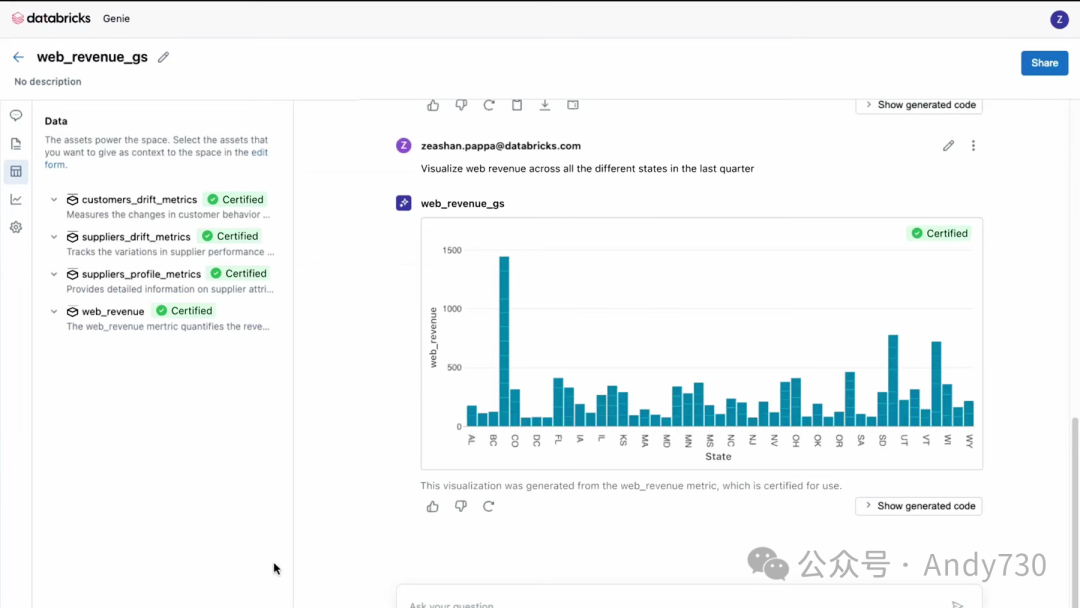Go back using the left arrow
Screen dimensions: 1080x608
(19, 57)
